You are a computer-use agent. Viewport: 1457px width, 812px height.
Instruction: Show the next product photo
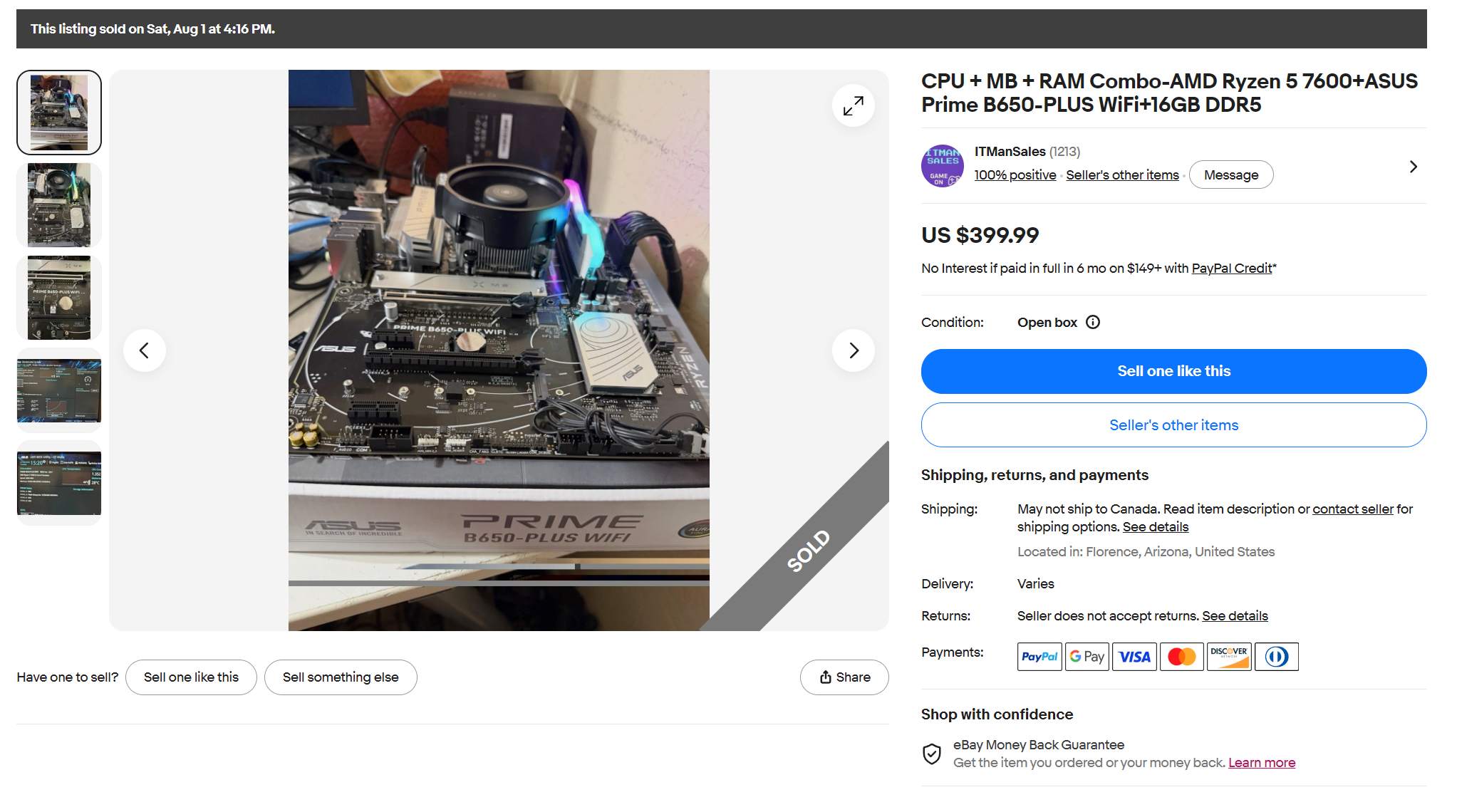tap(853, 350)
